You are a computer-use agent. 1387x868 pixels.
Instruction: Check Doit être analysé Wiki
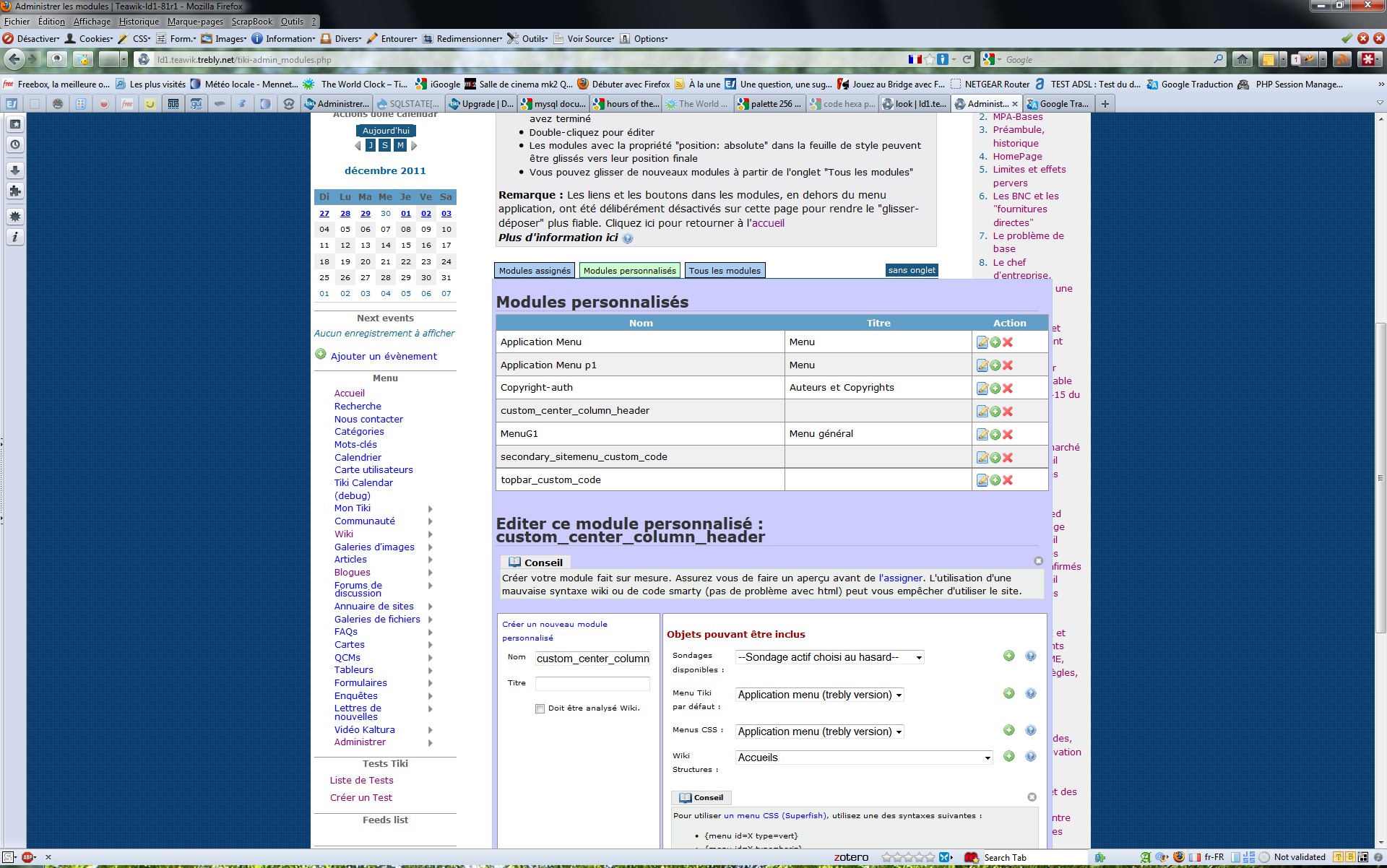pyautogui.click(x=540, y=708)
